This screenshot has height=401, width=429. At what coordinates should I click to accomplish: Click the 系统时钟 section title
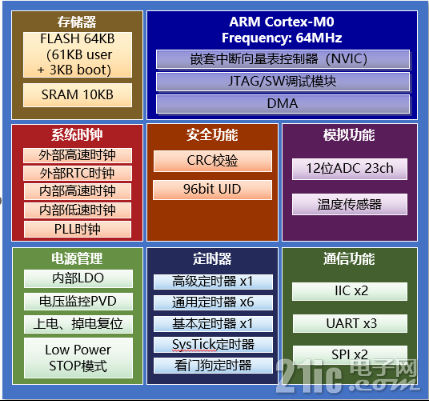(77, 135)
